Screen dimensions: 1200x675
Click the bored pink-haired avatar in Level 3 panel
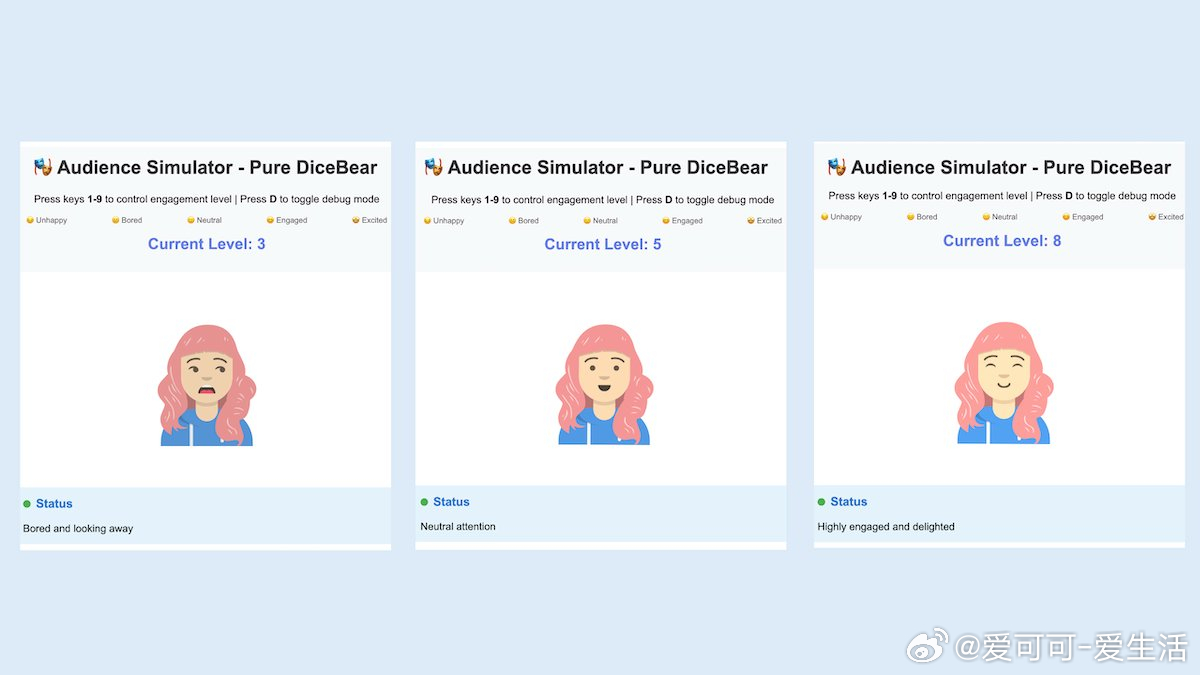[206, 384]
